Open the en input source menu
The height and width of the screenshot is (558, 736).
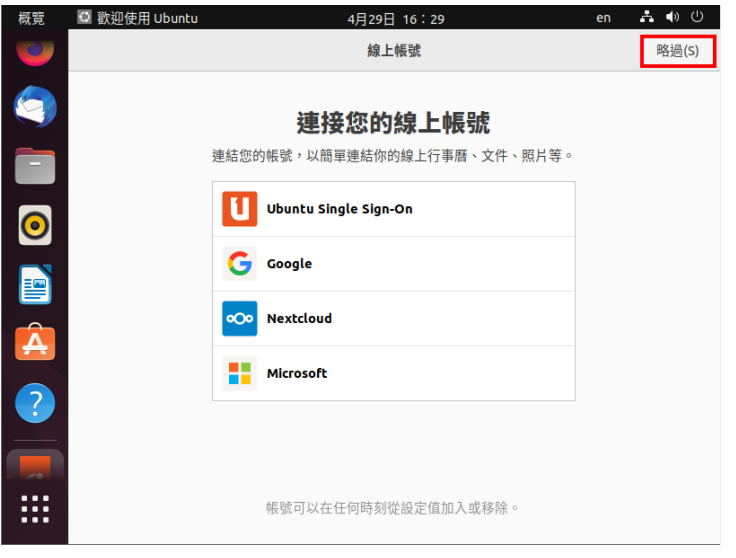click(604, 18)
